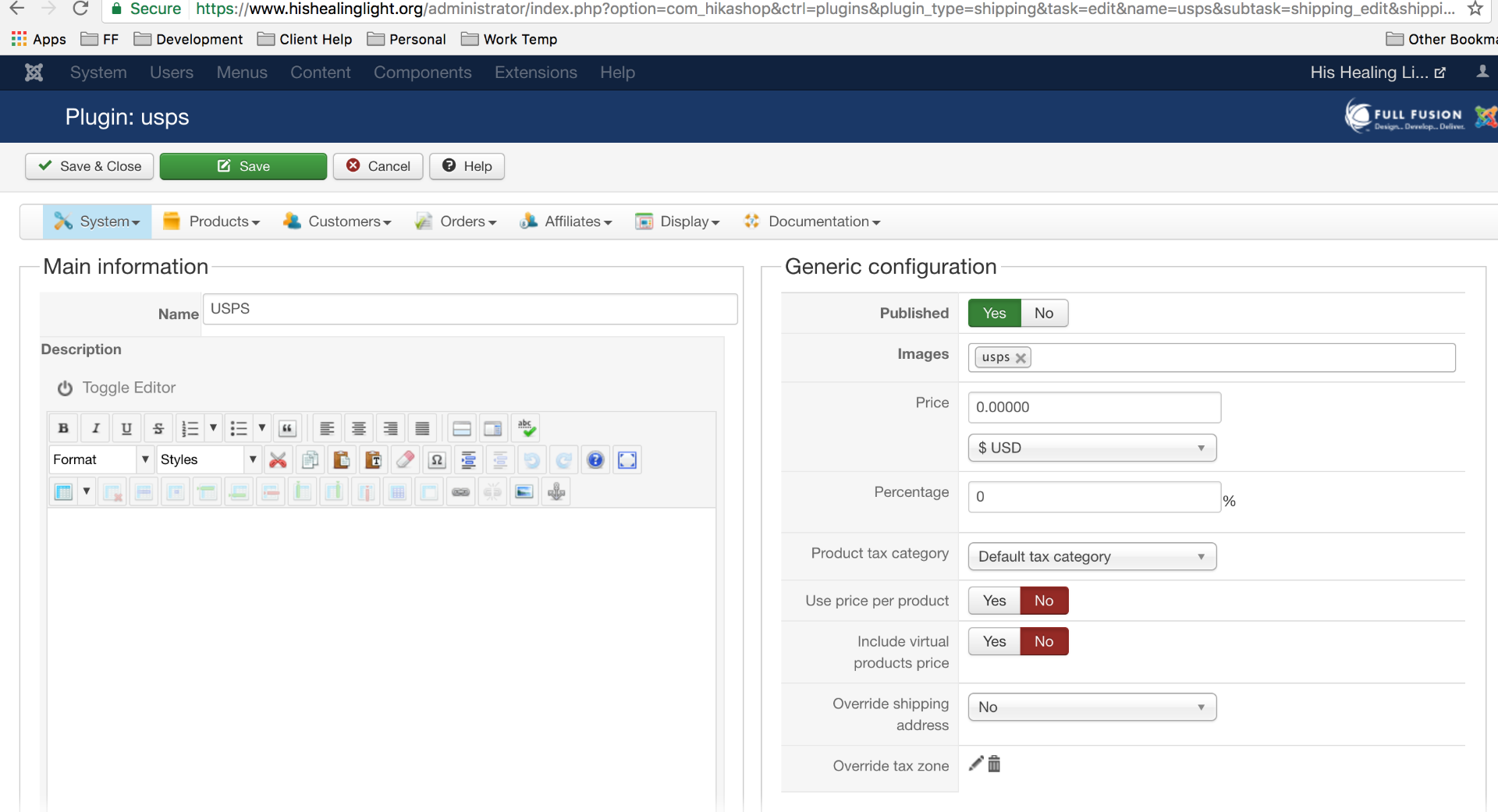Click Save & Close button
Image resolution: width=1498 pixels, height=812 pixels.
90,166
